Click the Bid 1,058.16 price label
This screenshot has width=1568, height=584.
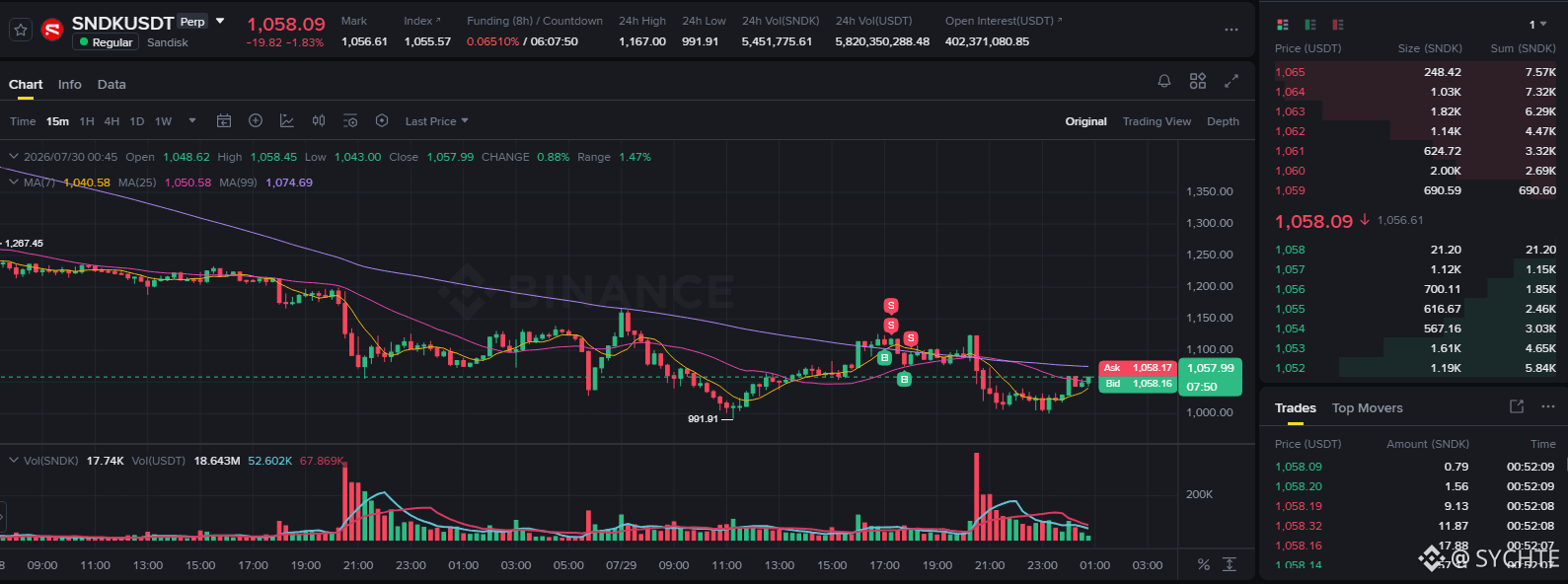[x=1137, y=383]
